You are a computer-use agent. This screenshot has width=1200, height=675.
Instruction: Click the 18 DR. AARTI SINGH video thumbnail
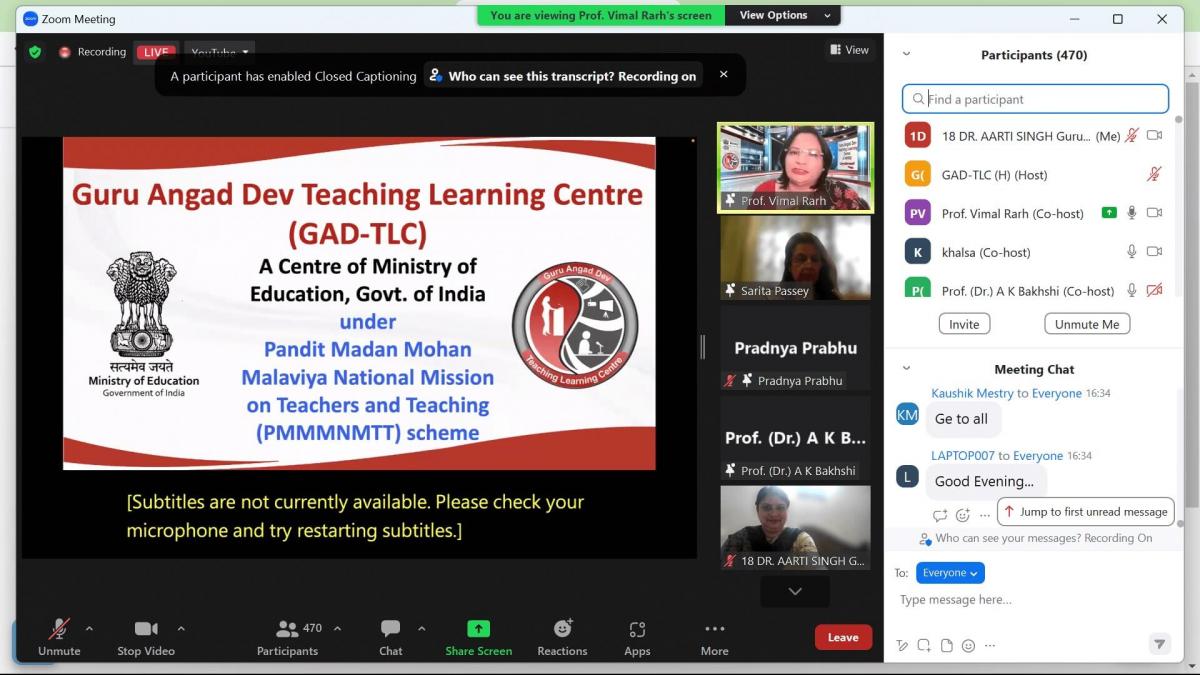click(x=795, y=528)
